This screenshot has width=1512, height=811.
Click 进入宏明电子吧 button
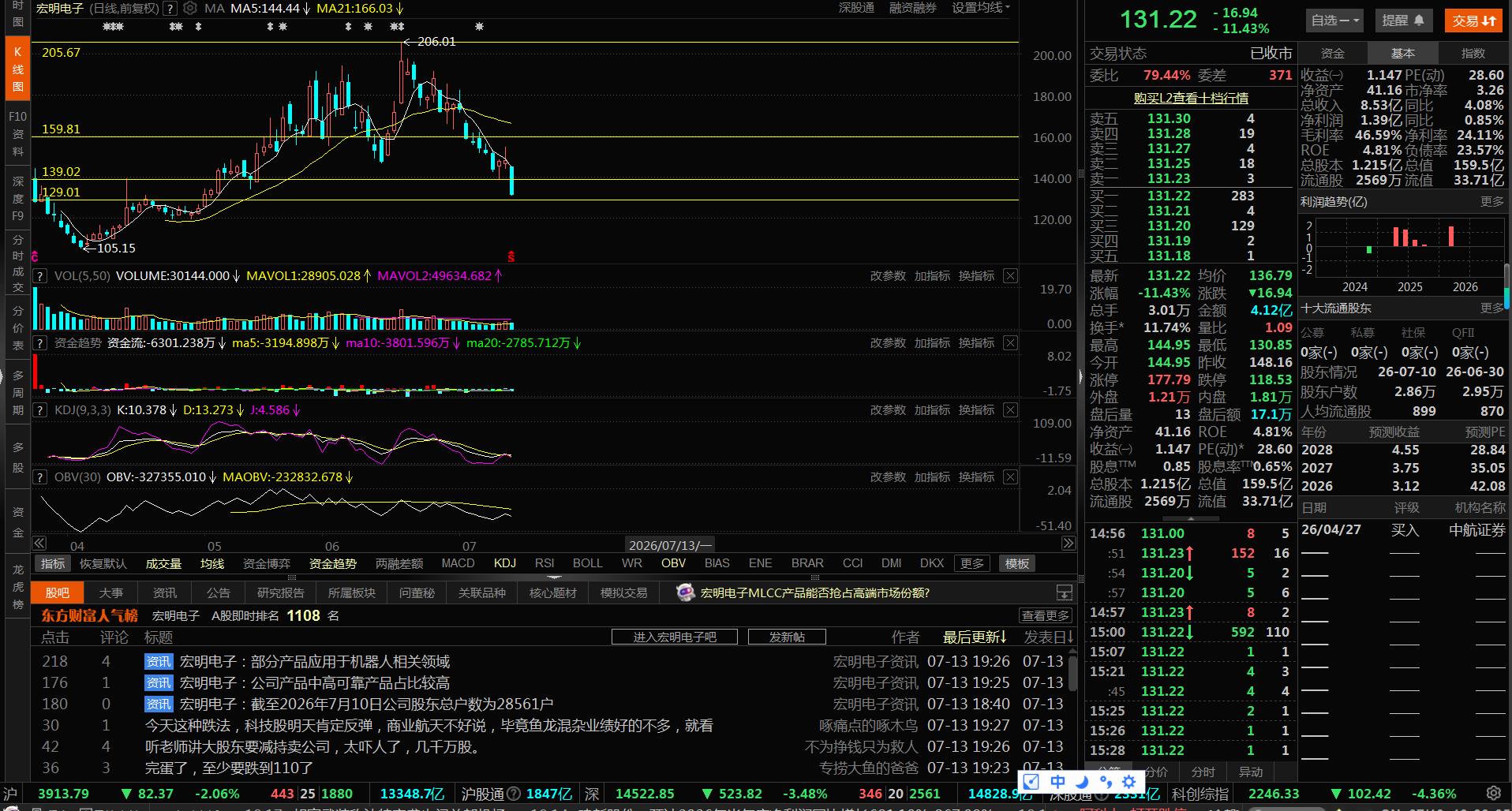(675, 637)
